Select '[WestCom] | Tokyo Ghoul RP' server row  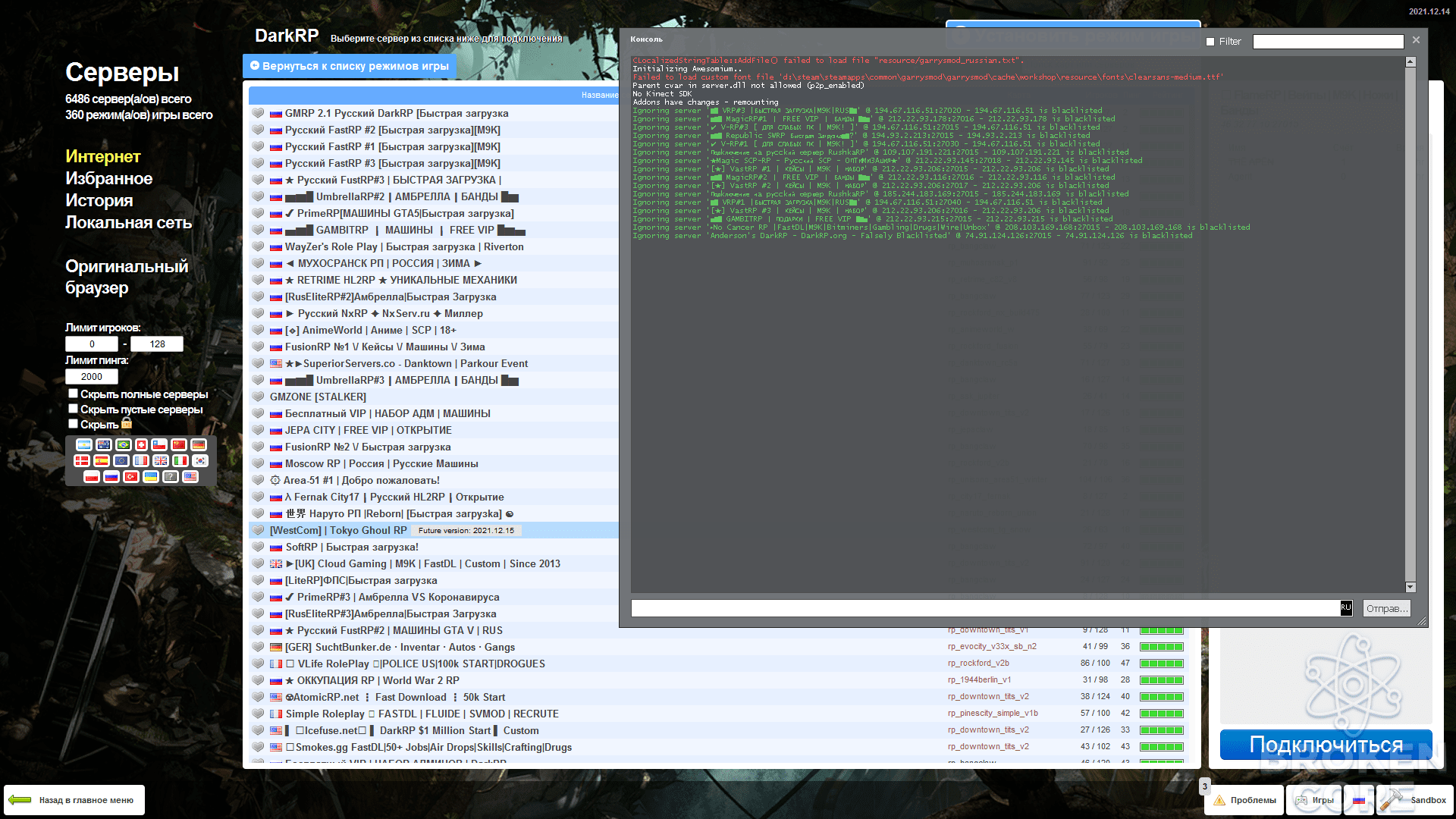click(x=434, y=530)
